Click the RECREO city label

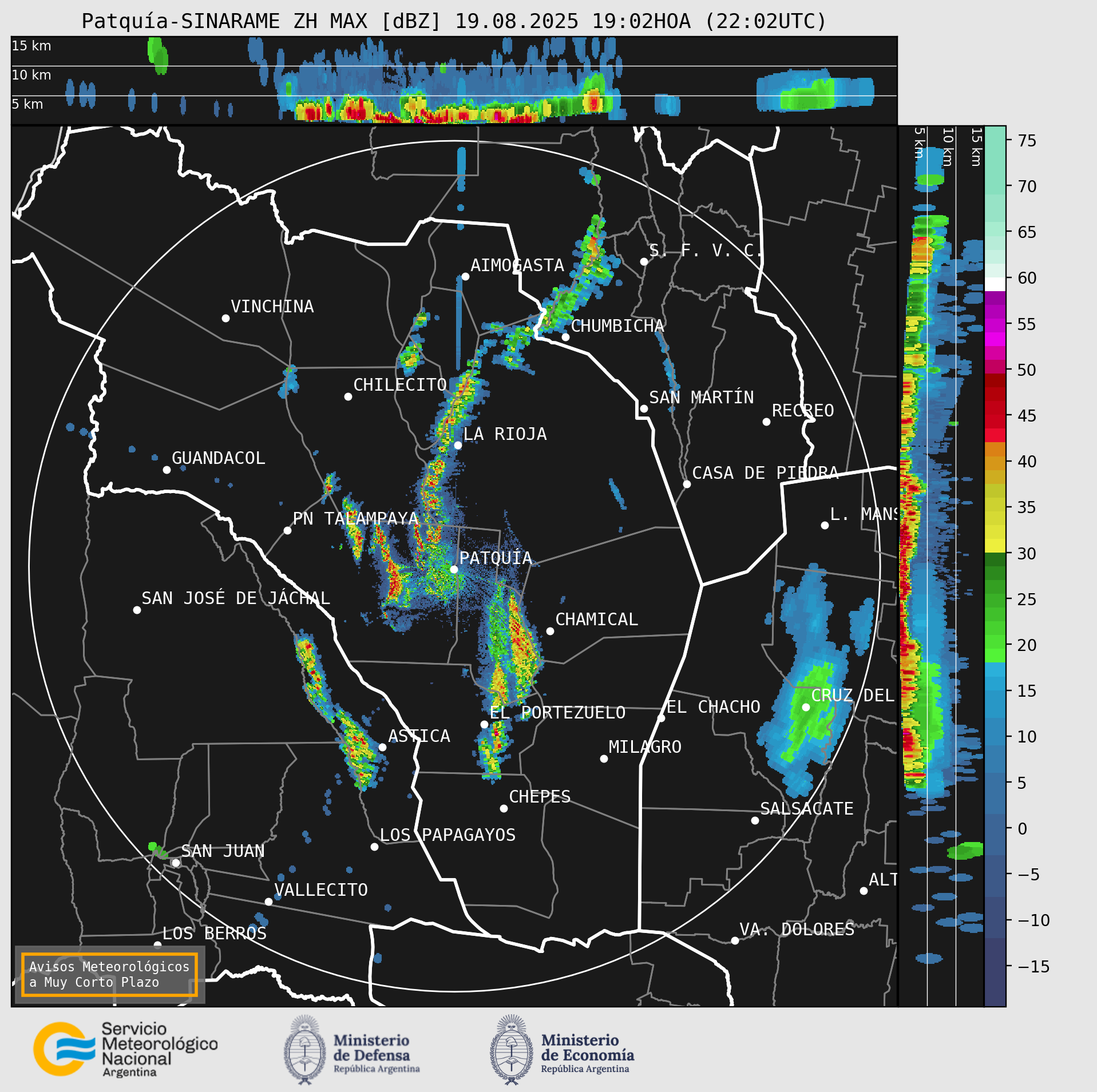(x=802, y=410)
